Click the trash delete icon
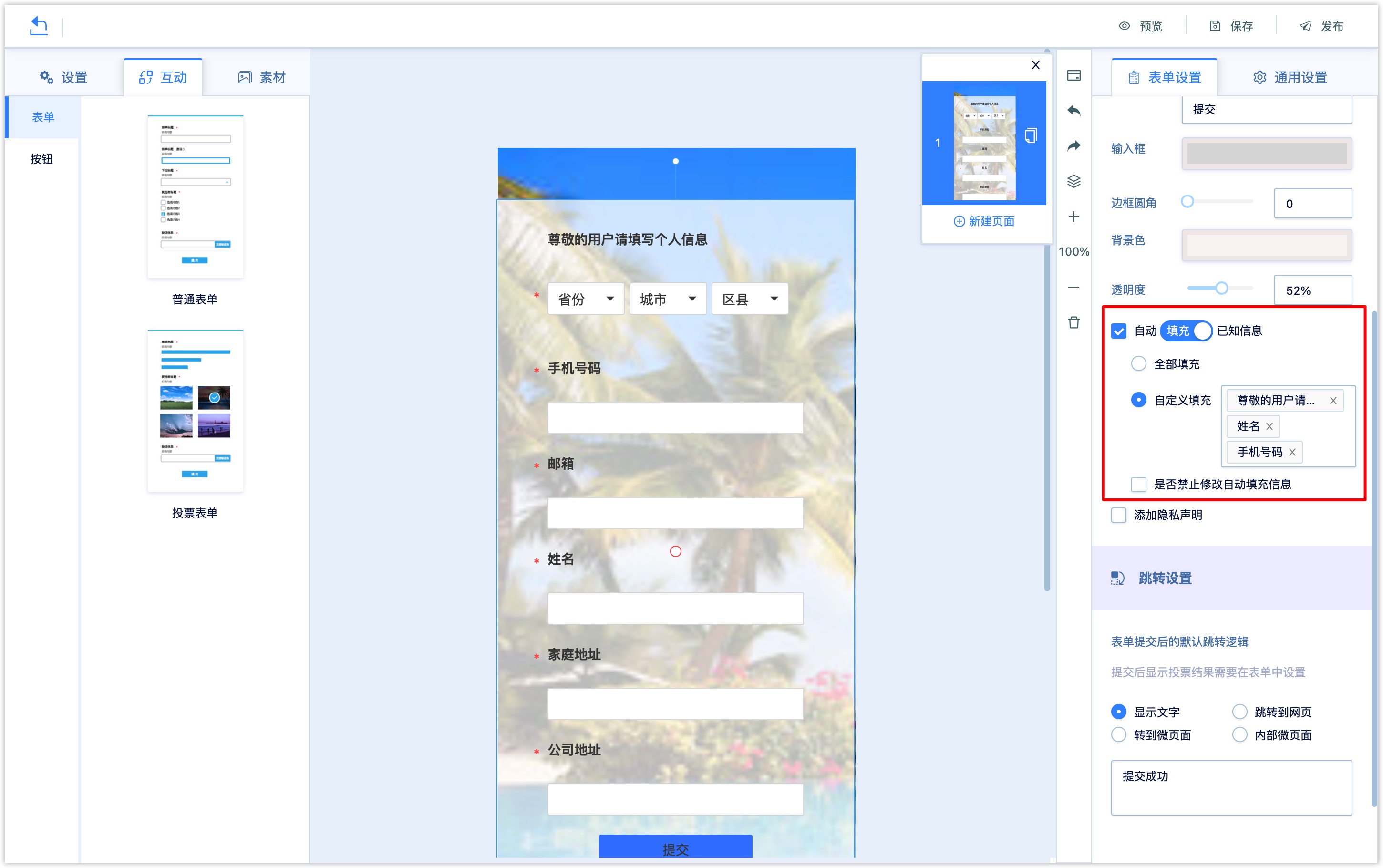 pos(1073,322)
